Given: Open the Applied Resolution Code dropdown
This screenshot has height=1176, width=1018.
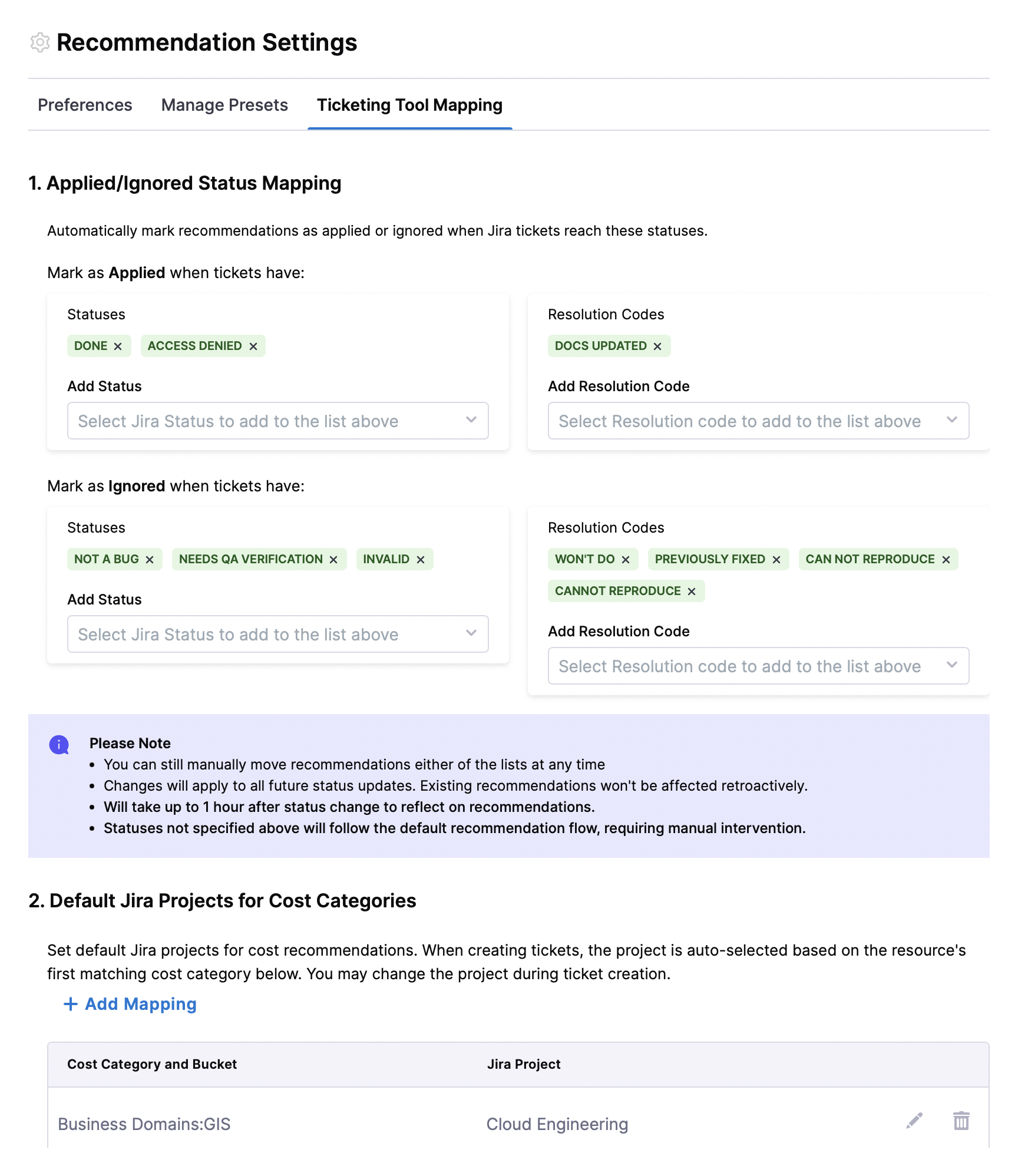Looking at the screenshot, I should [x=758, y=421].
